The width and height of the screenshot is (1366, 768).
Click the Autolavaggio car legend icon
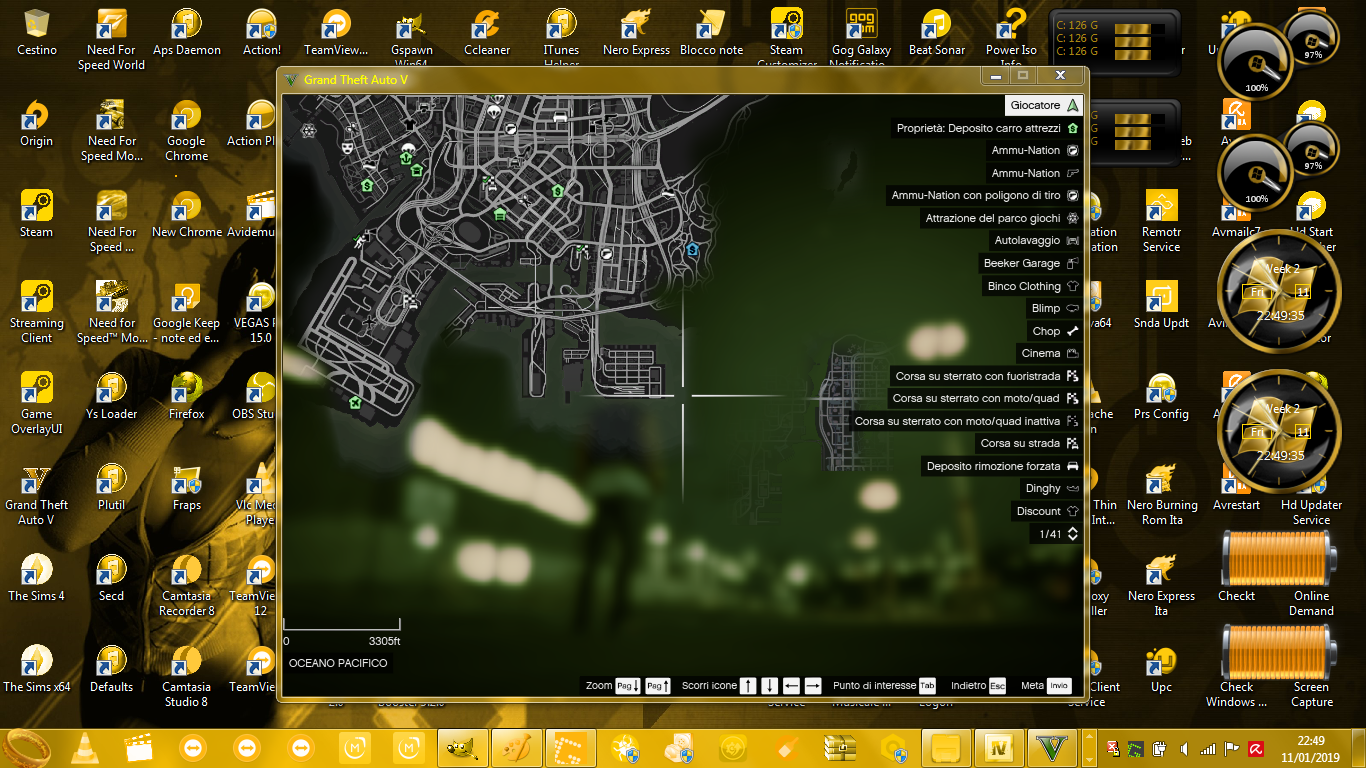pyautogui.click(x=1072, y=241)
